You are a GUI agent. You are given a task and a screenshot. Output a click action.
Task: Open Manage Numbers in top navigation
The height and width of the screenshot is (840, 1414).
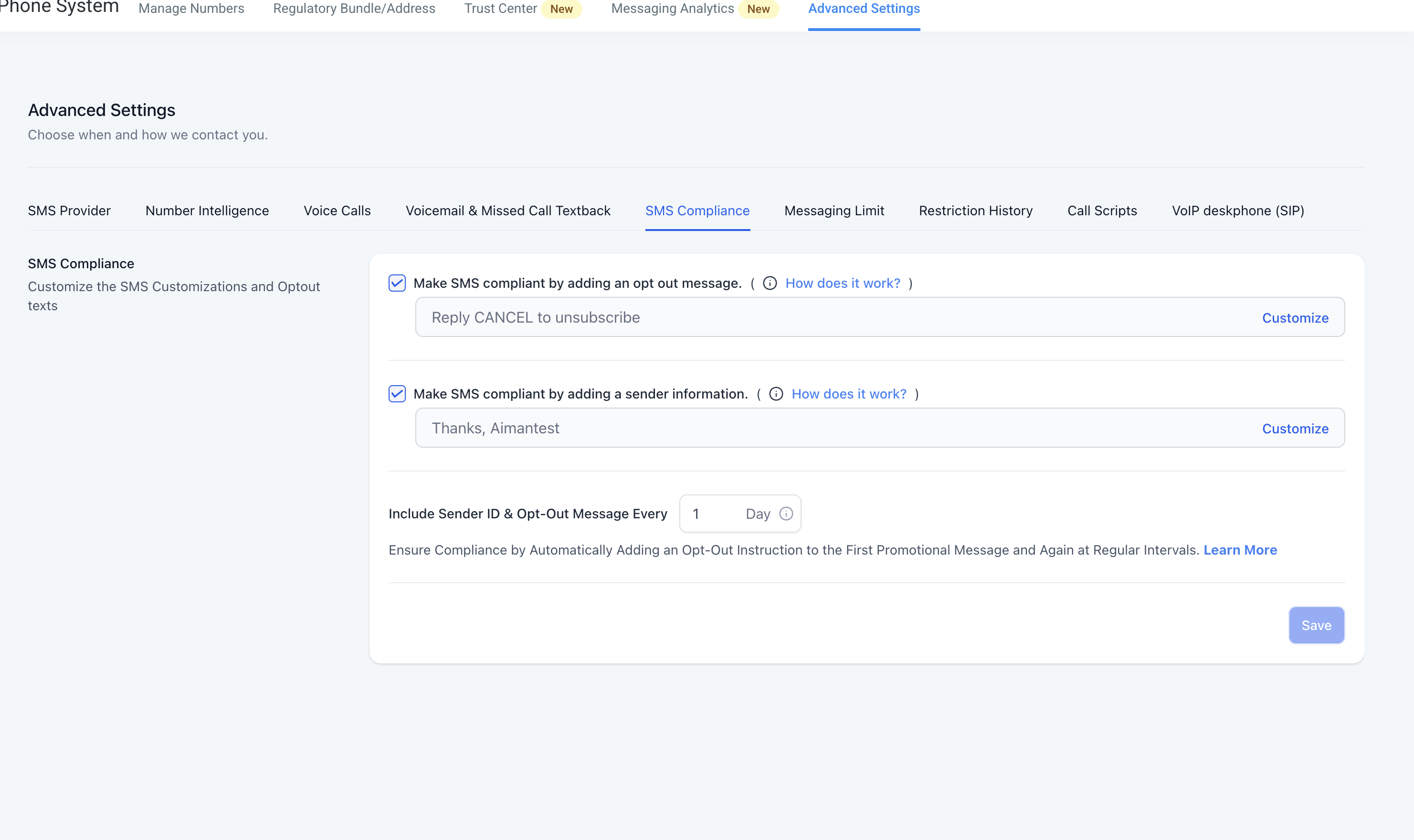point(191,9)
